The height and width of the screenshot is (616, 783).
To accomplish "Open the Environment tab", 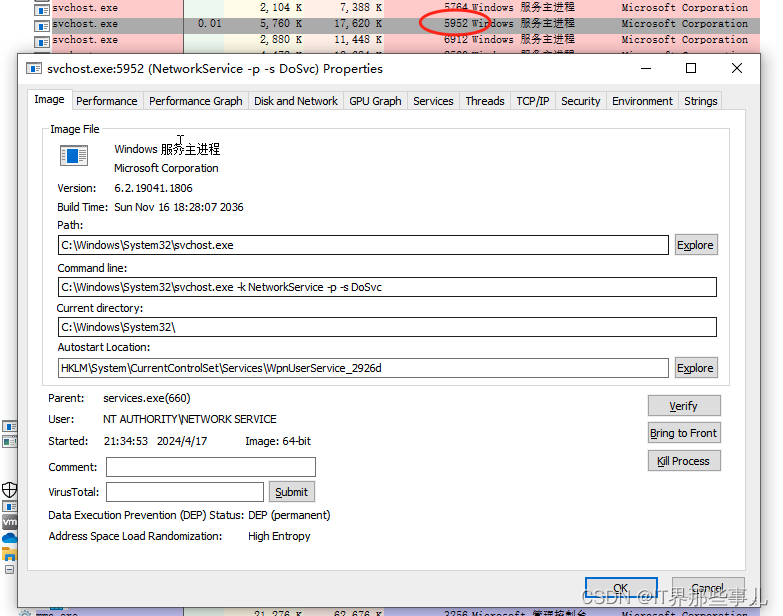I will coord(642,101).
